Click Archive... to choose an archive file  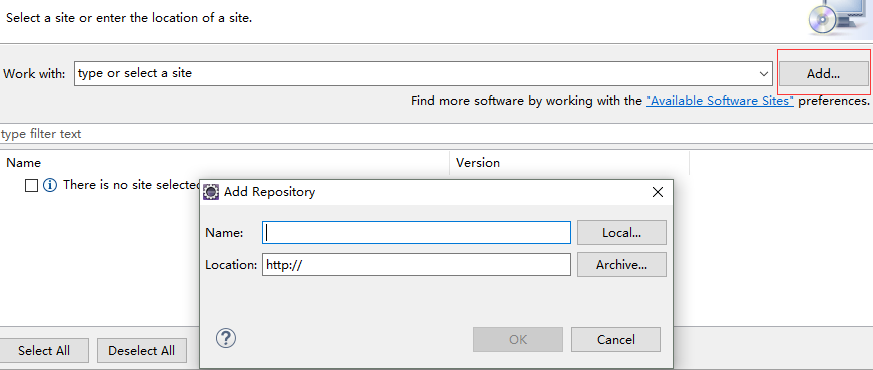[621, 265]
